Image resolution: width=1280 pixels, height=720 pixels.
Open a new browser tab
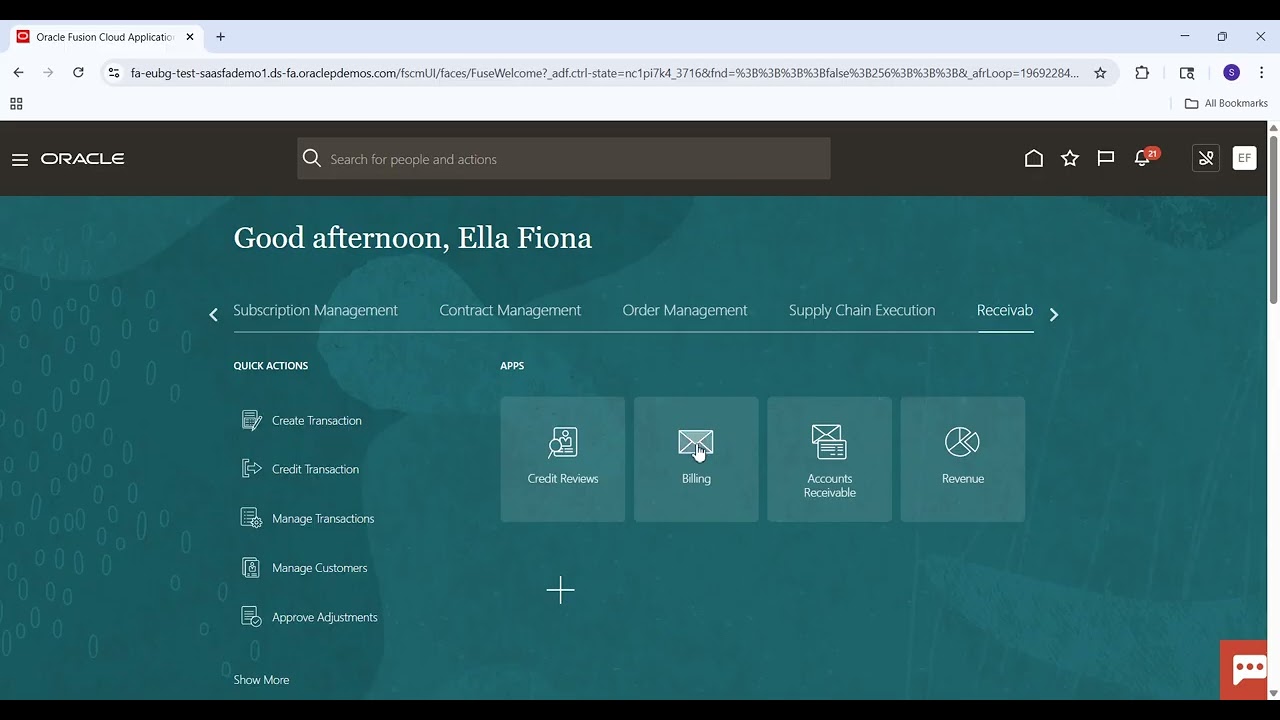pyautogui.click(x=221, y=37)
